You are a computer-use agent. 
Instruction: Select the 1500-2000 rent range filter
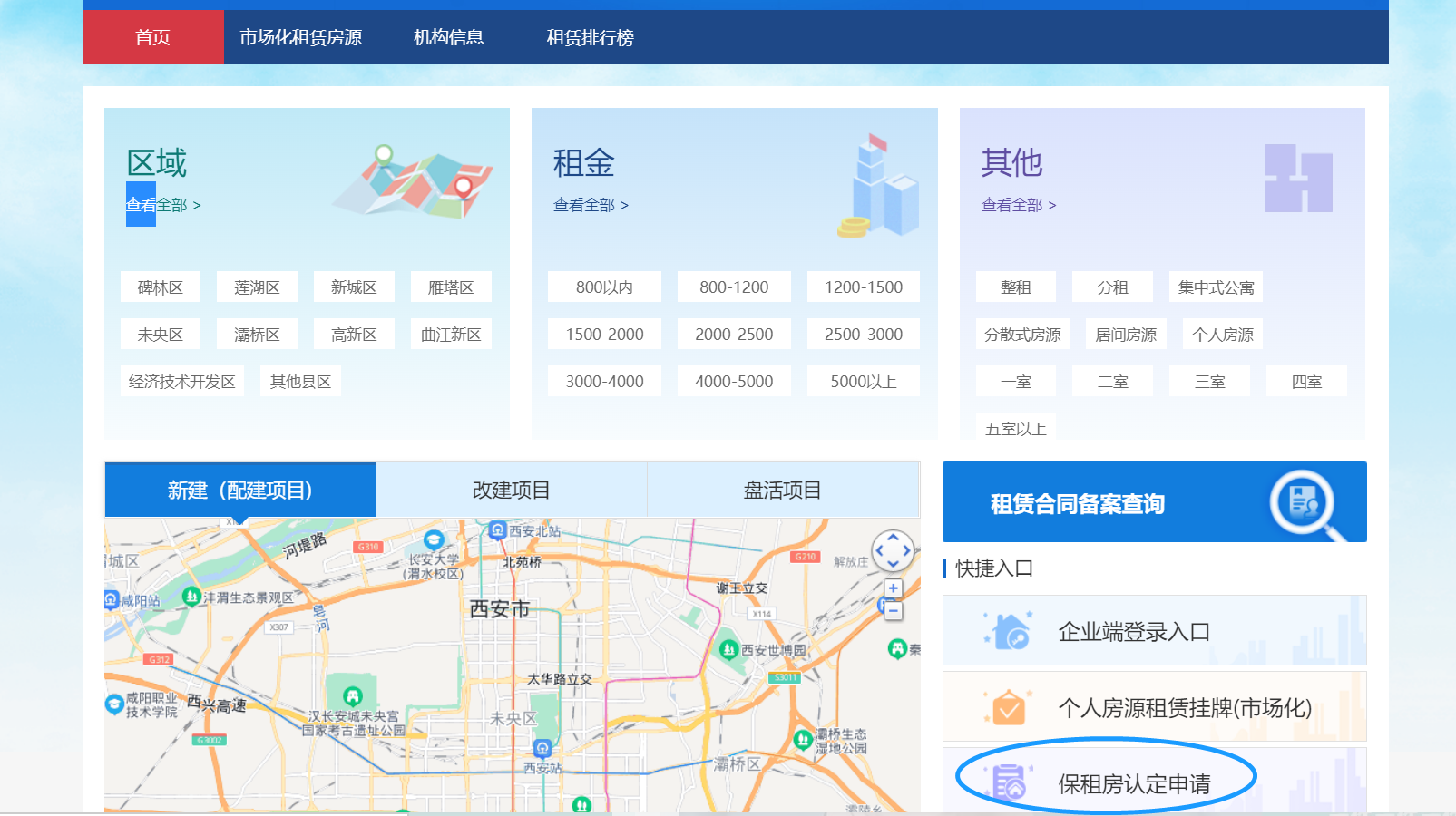(x=604, y=335)
